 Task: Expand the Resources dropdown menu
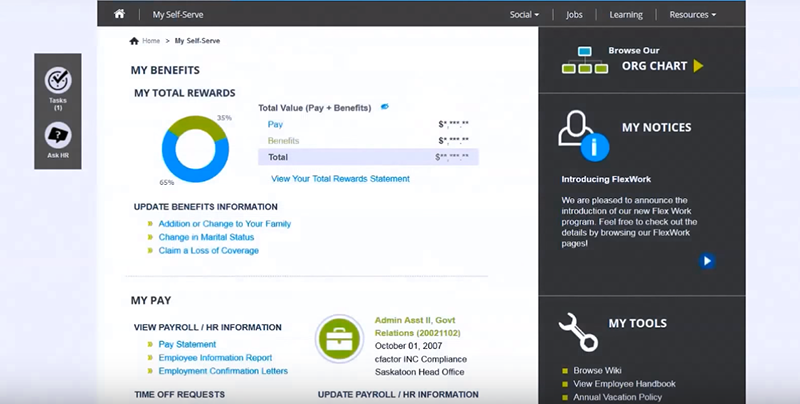point(692,15)
